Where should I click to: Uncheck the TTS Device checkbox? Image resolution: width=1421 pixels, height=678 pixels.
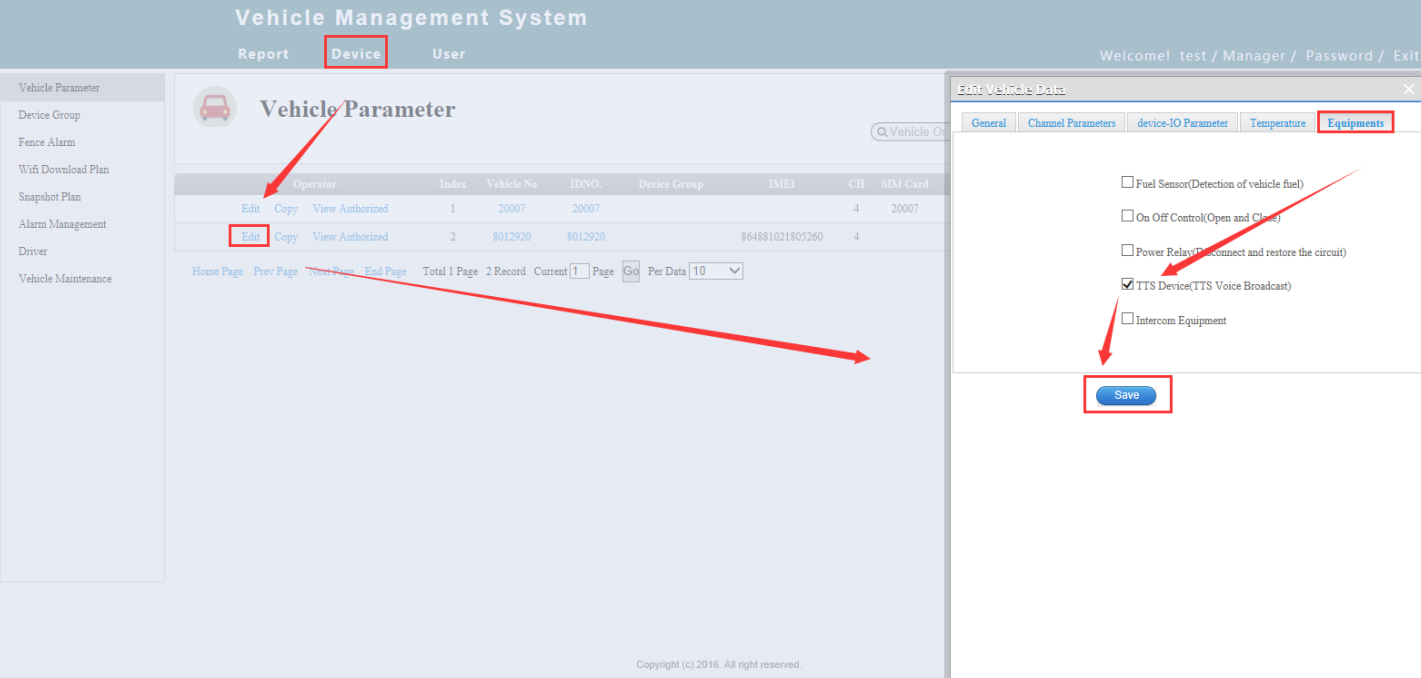click(1127, 285)
